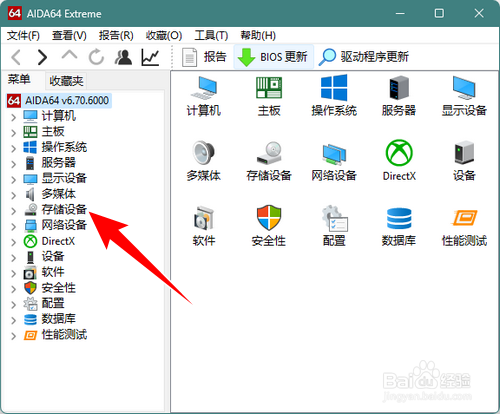
Task: Click the forward navigation arrow
Action: click(x=42, y=57)
